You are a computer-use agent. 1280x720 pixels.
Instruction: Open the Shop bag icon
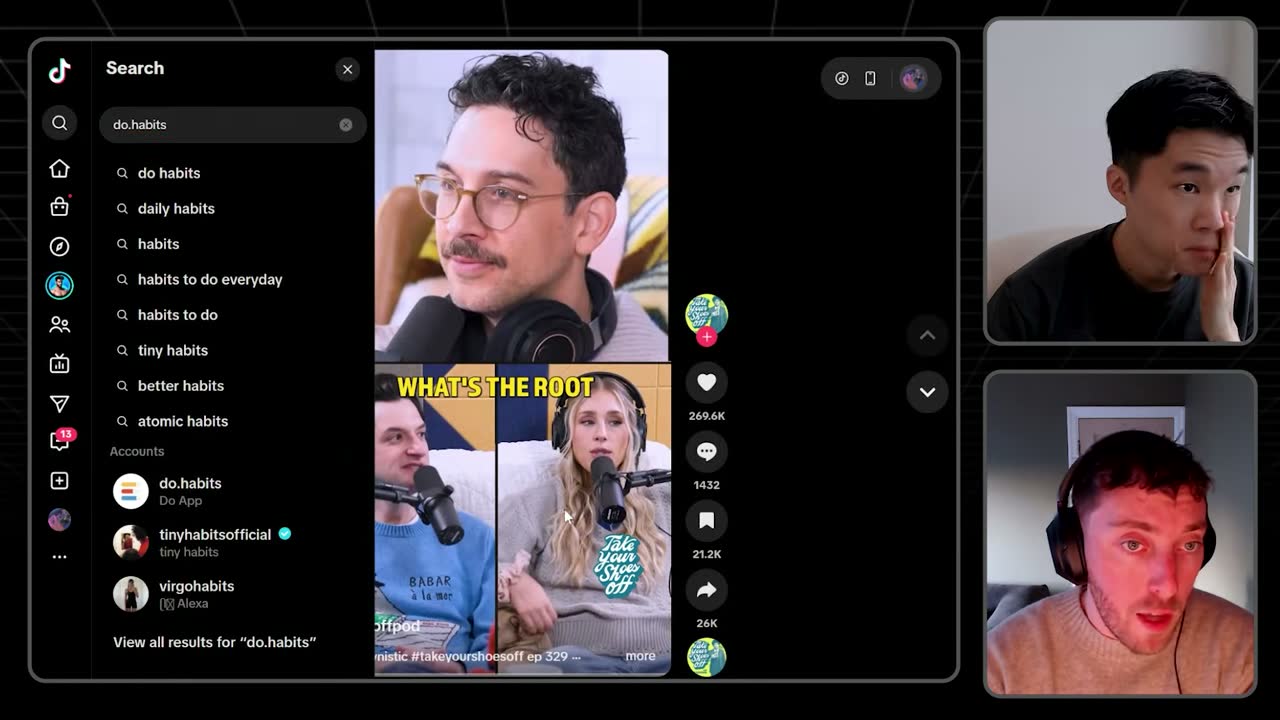(x=59, y=207)
